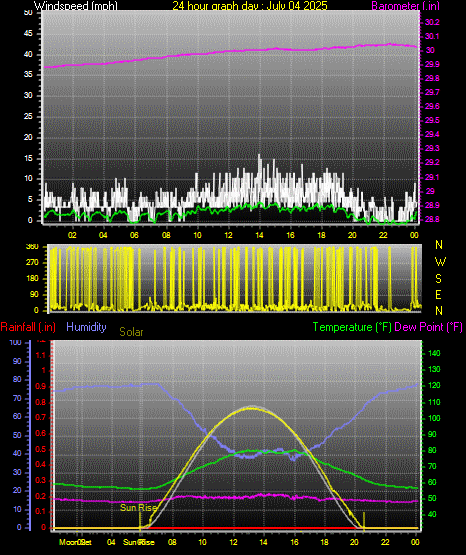Click the 12 hour tick on wind graph

pos(228,235)
